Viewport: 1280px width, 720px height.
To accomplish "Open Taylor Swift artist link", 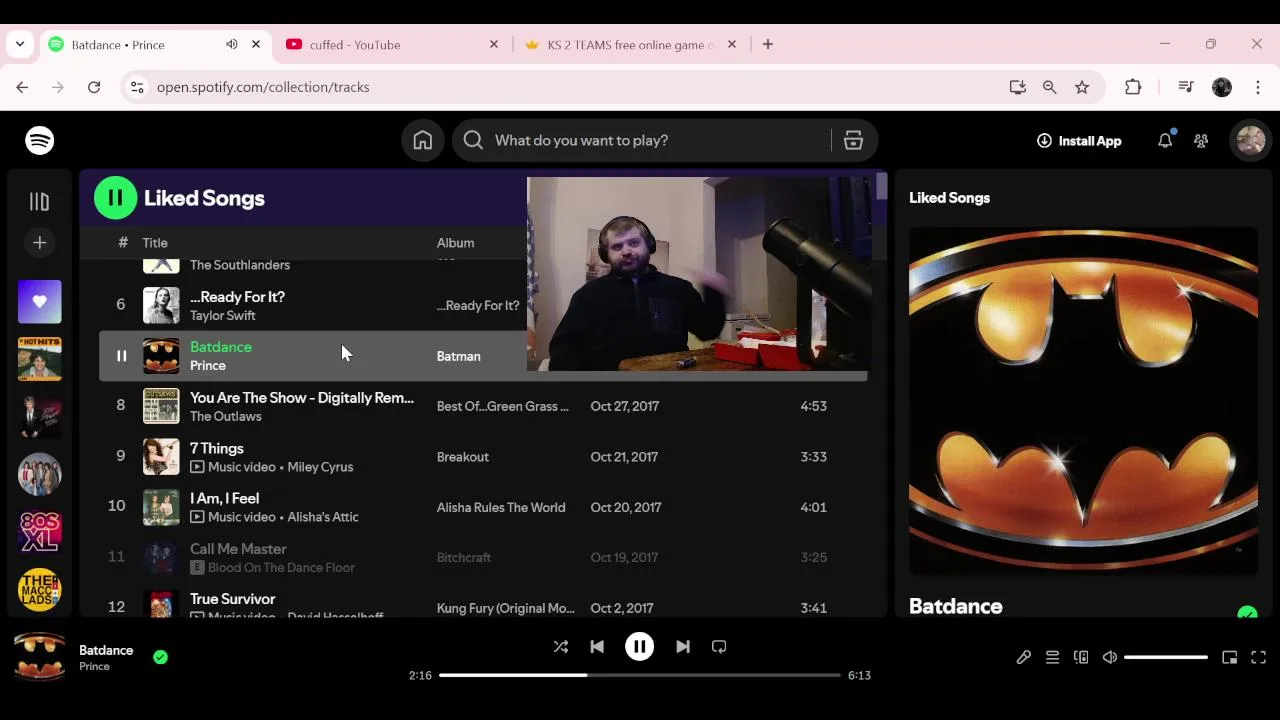I will 223,316.
